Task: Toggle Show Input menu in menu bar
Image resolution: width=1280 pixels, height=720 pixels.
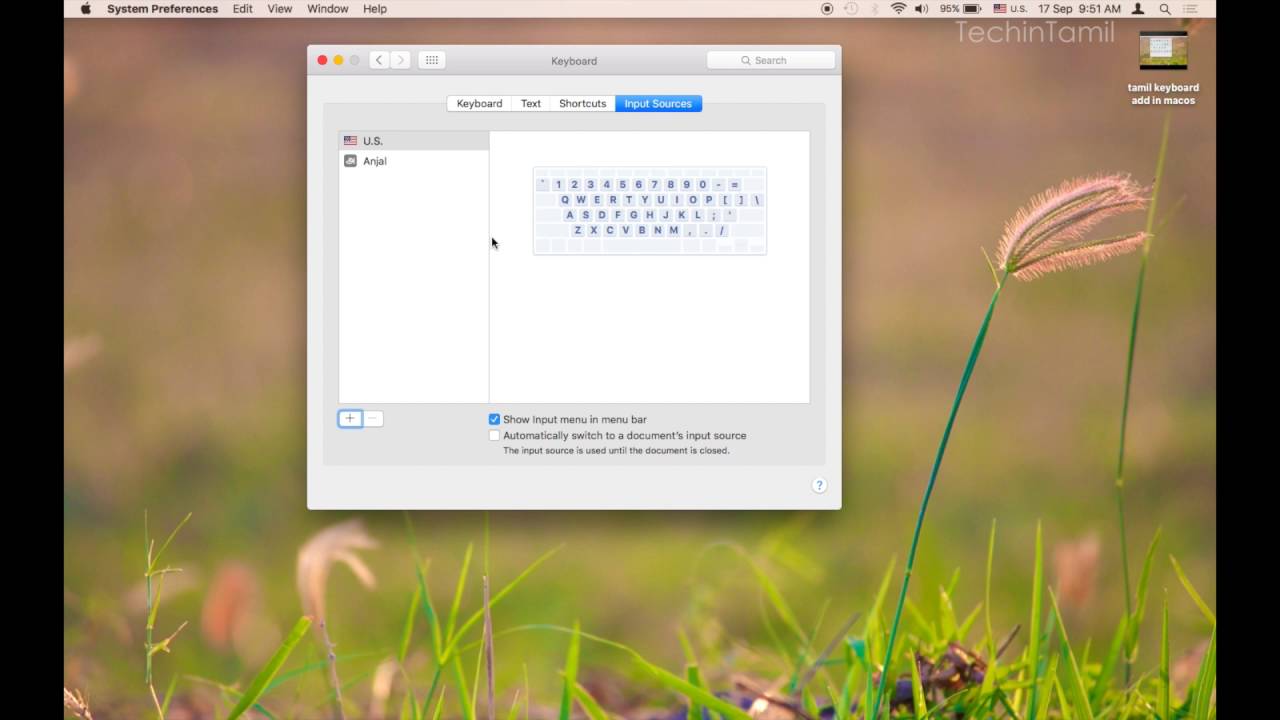Action: pos(494,420)
